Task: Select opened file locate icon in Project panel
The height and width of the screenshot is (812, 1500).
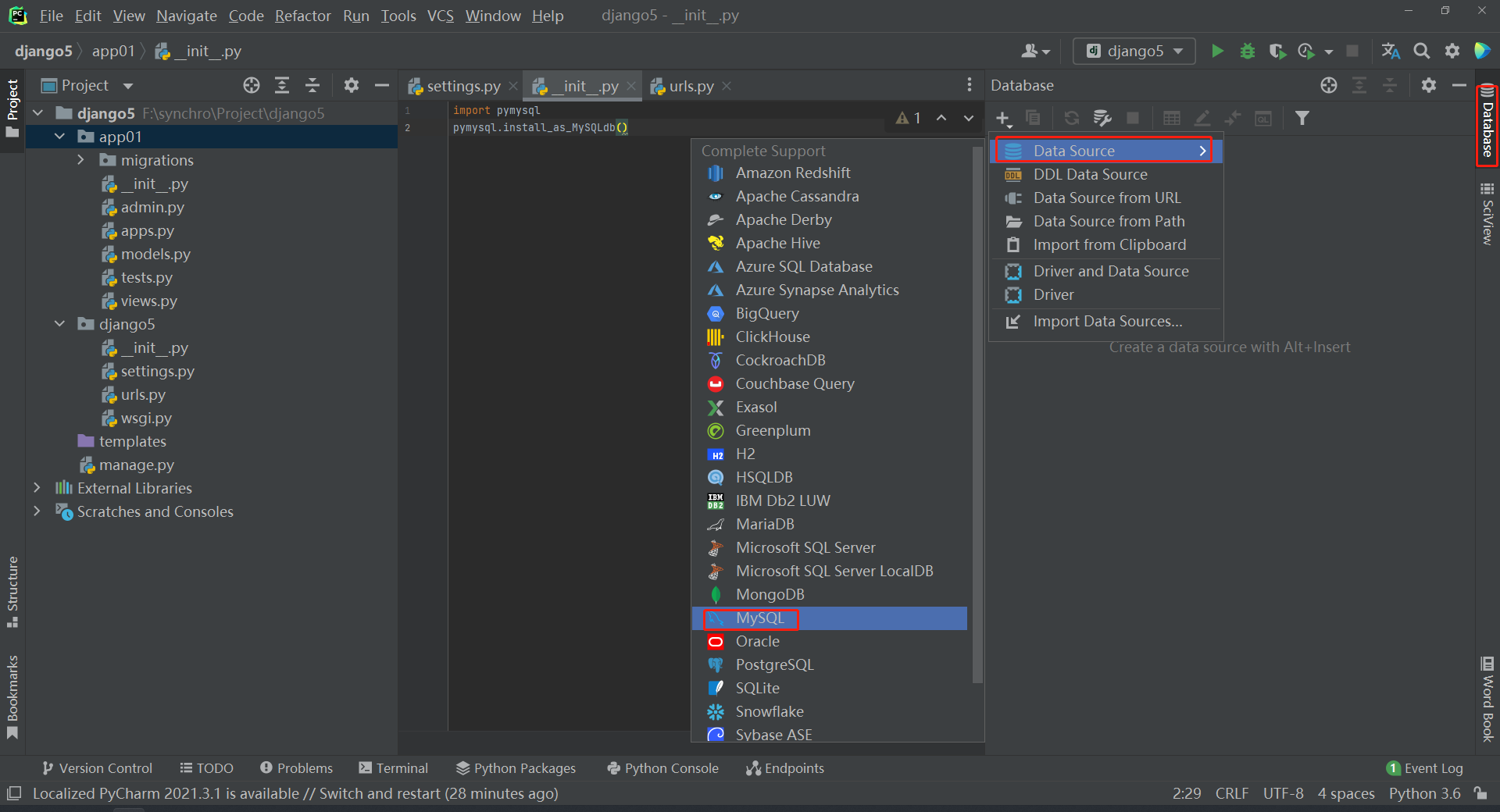Action: 252,86
